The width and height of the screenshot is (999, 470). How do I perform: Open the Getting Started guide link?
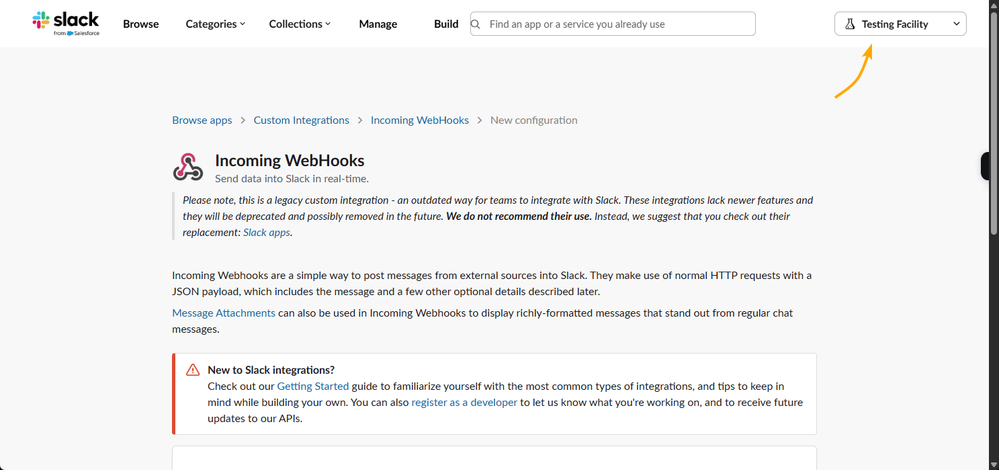(x=313, y=386)
